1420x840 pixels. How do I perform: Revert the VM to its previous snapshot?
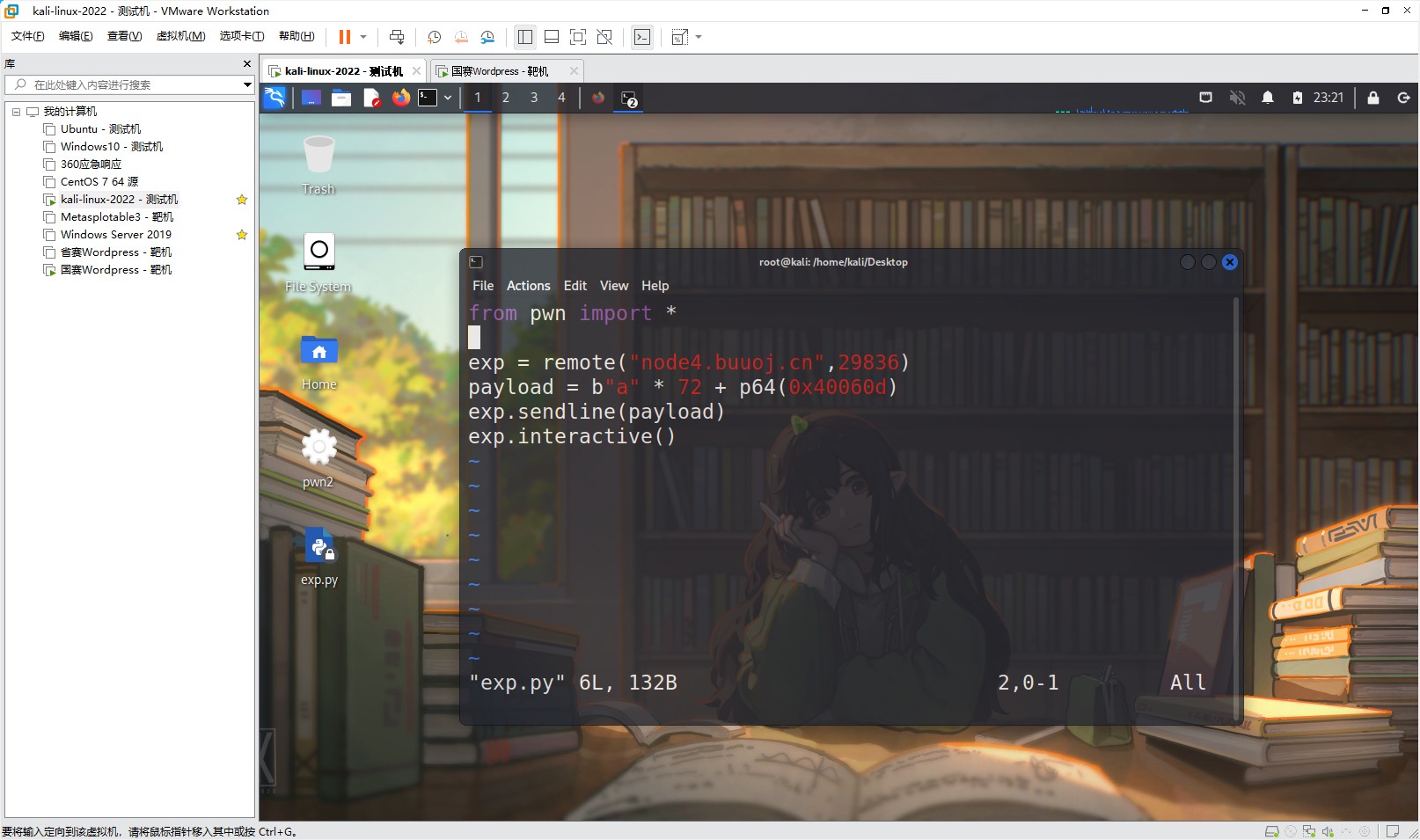pos(461,37)
